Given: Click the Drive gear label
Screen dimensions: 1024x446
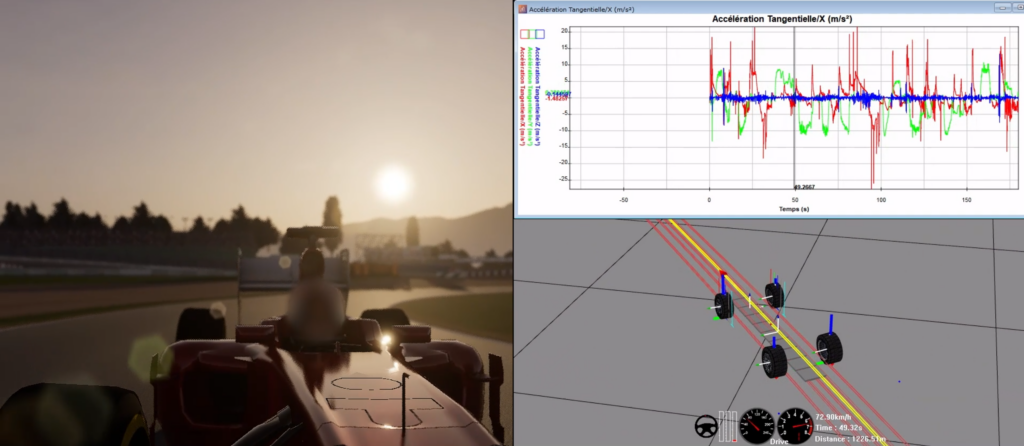Looking at the screenshot, I should click(x=779, y=442).
